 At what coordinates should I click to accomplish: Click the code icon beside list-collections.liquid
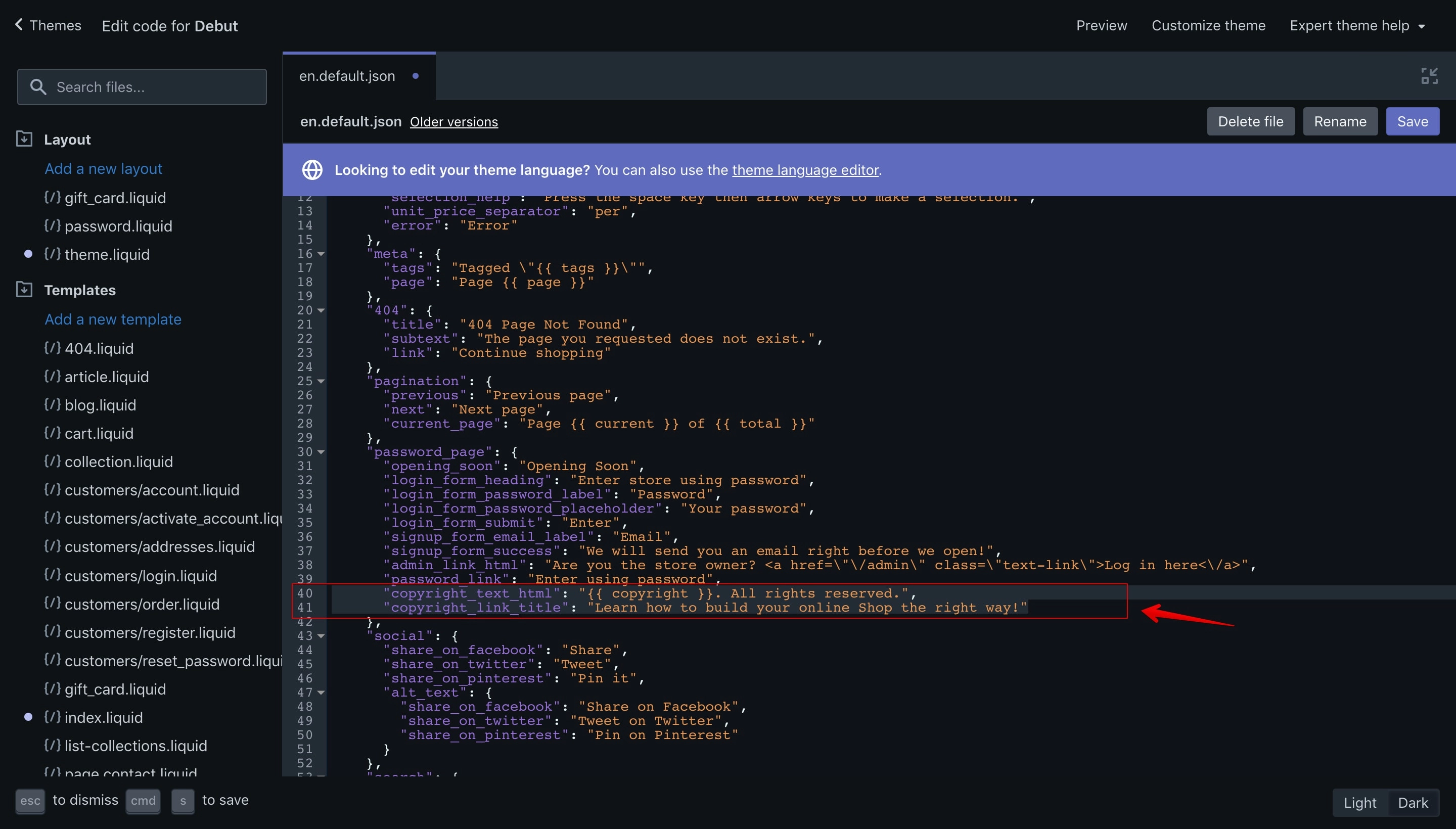(53, 745)
